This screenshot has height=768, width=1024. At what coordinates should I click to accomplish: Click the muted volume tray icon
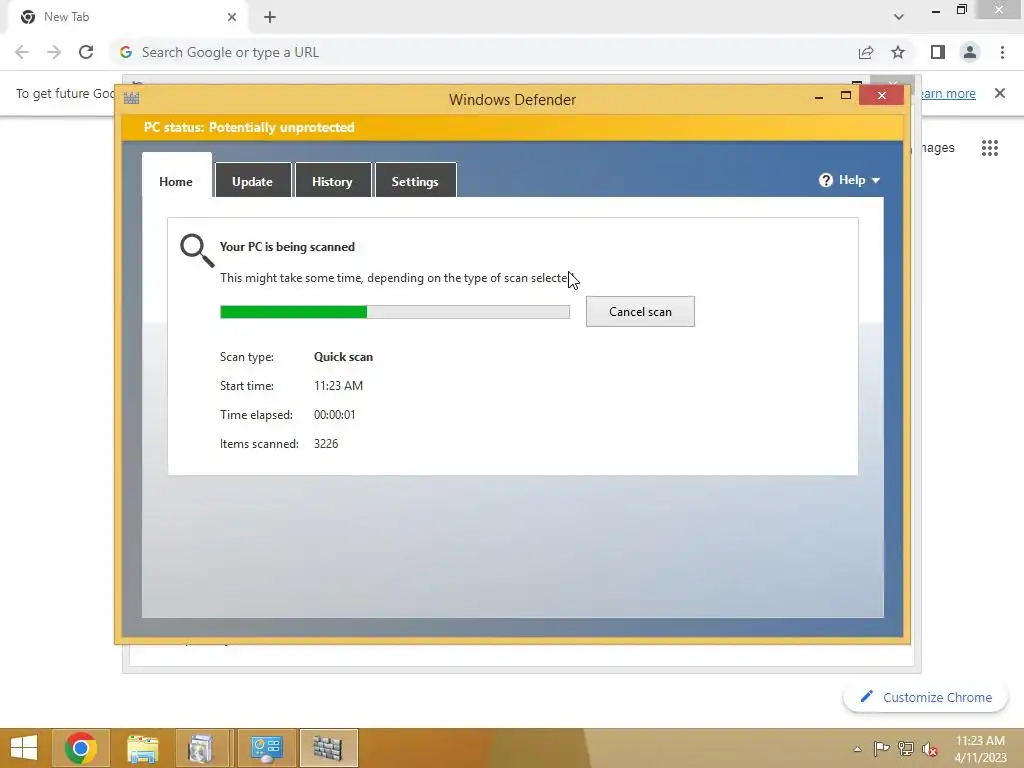click(x=930, y=749)
